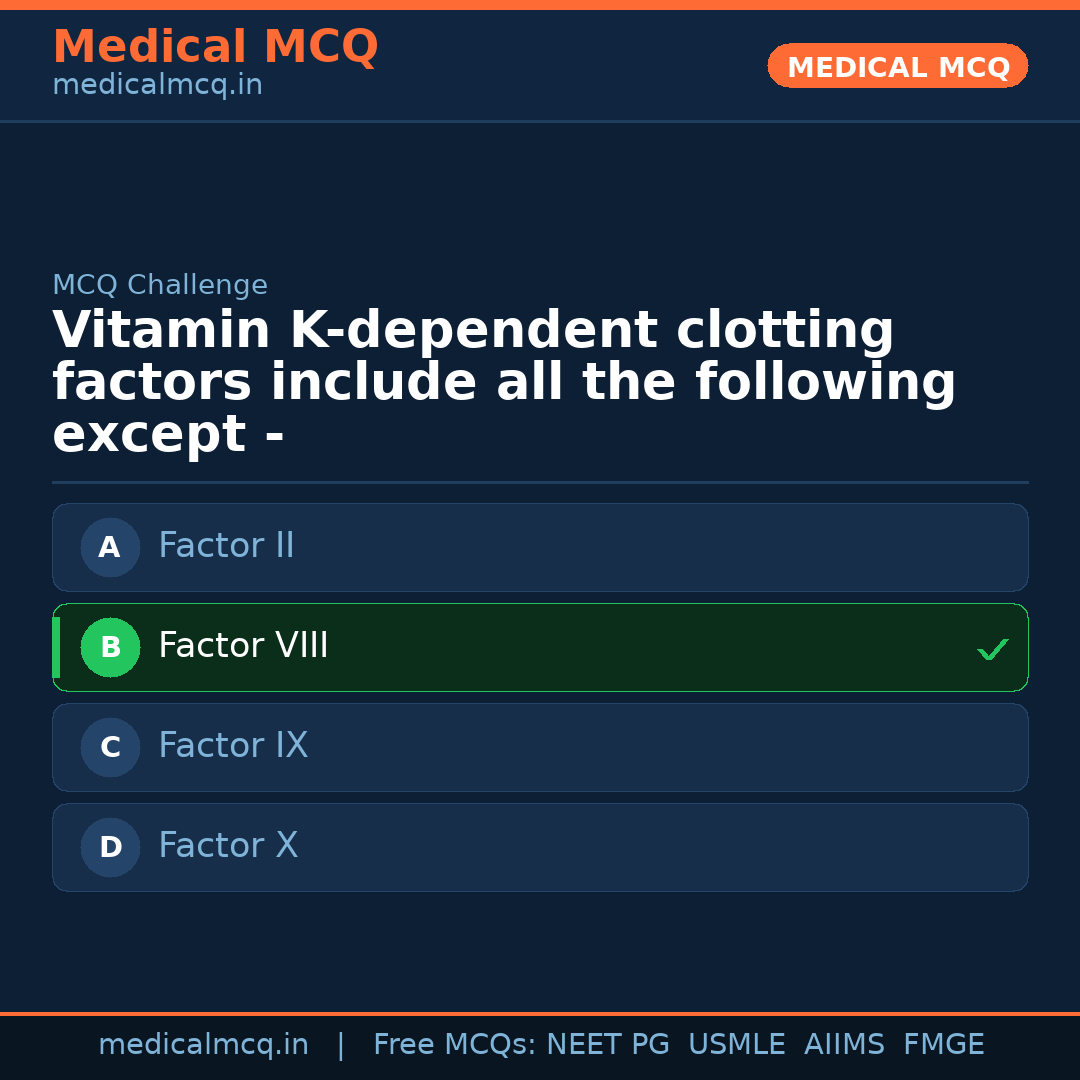The width and height of the screenshot is (1080, 1080).
Task: Click the green checkmark on Factor VIII
Action: tap(992, 649)
